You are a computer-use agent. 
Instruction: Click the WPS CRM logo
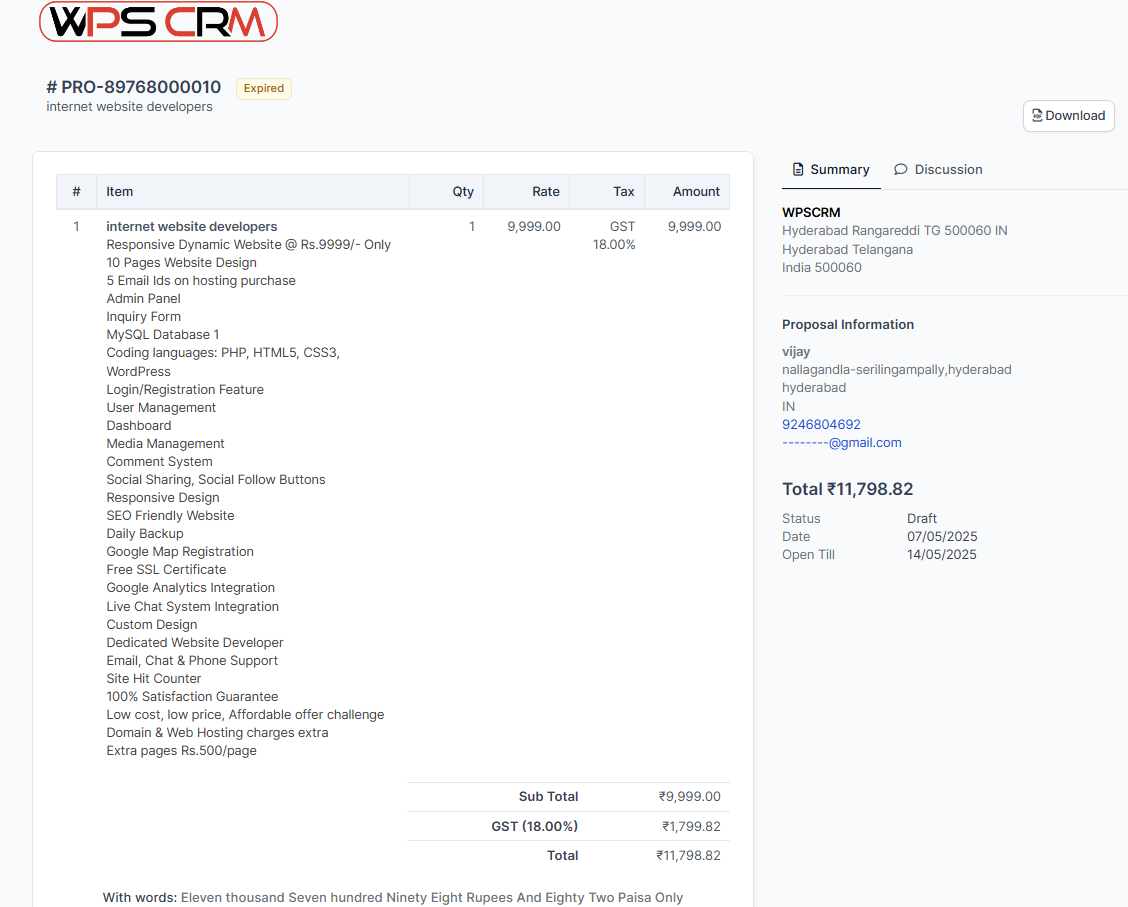[x=158, y=21]
